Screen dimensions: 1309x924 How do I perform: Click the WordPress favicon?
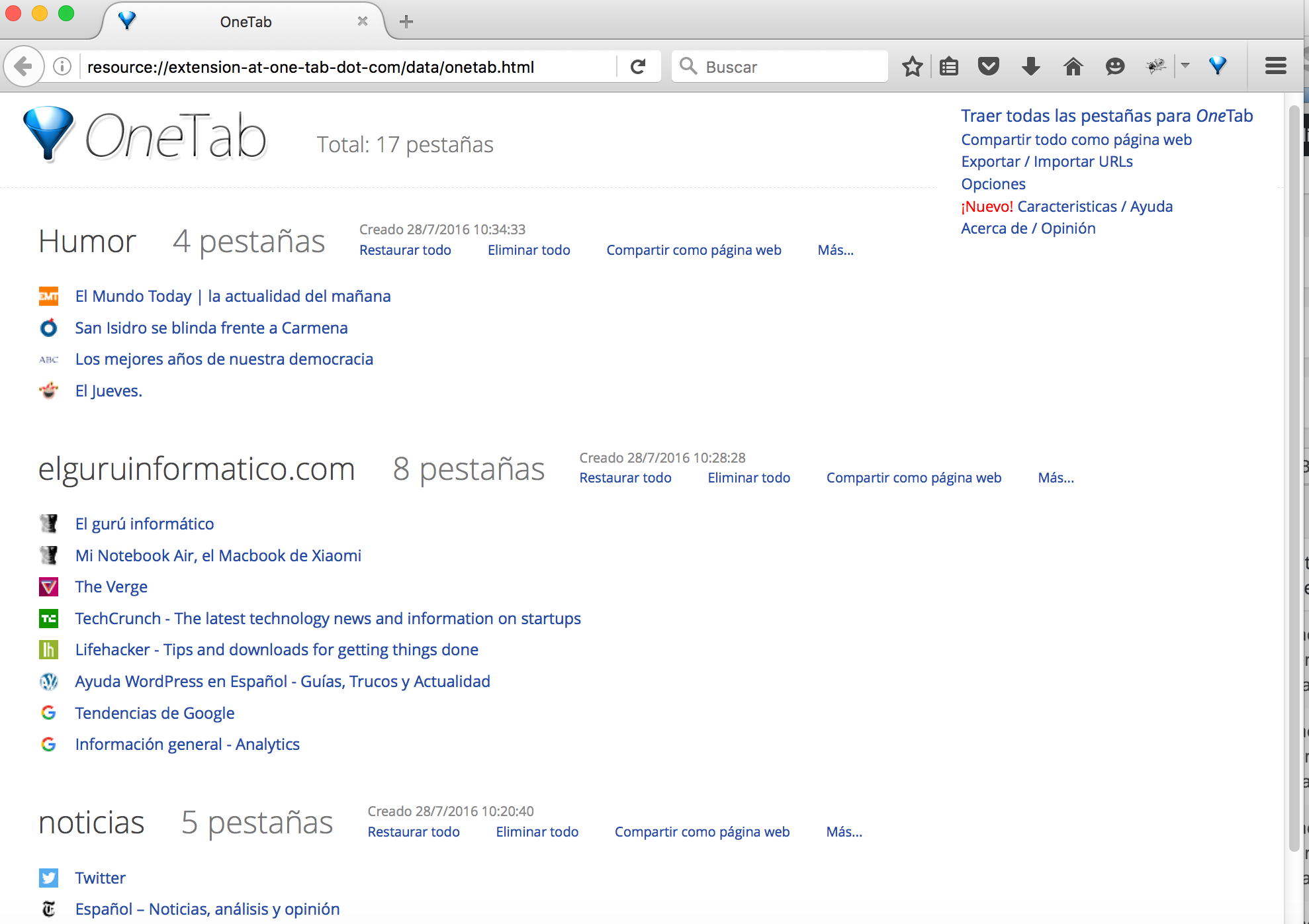48,681
